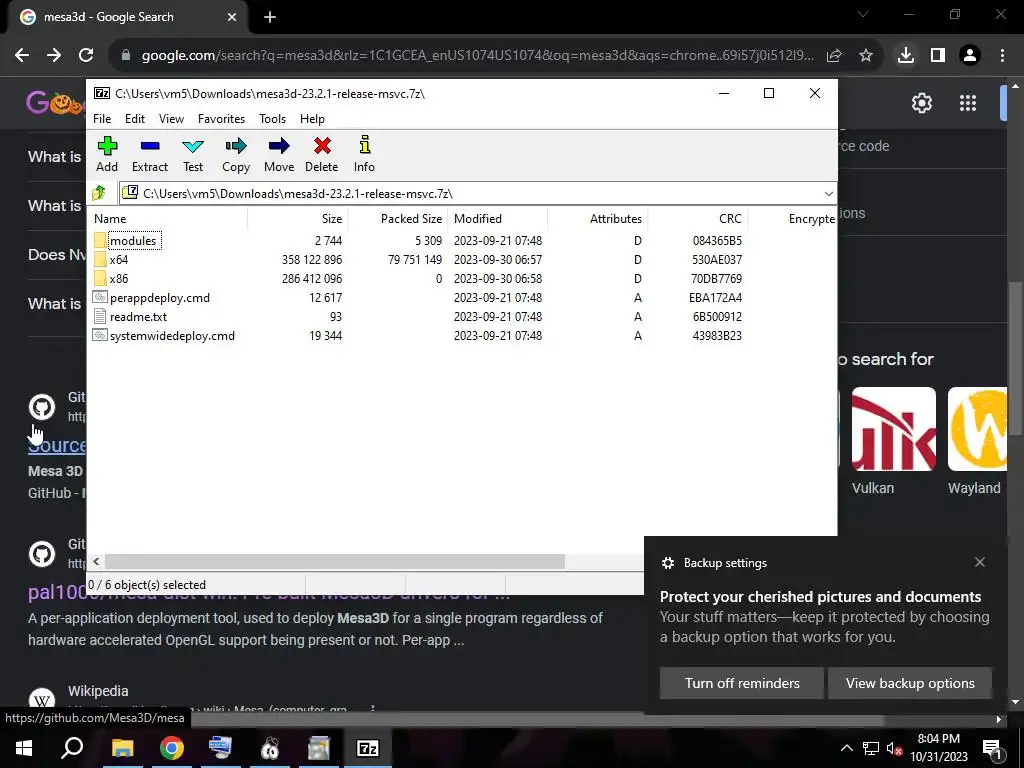
Task: Switch to Chrome via the taskbar icon
Action: tap(172, 748)
